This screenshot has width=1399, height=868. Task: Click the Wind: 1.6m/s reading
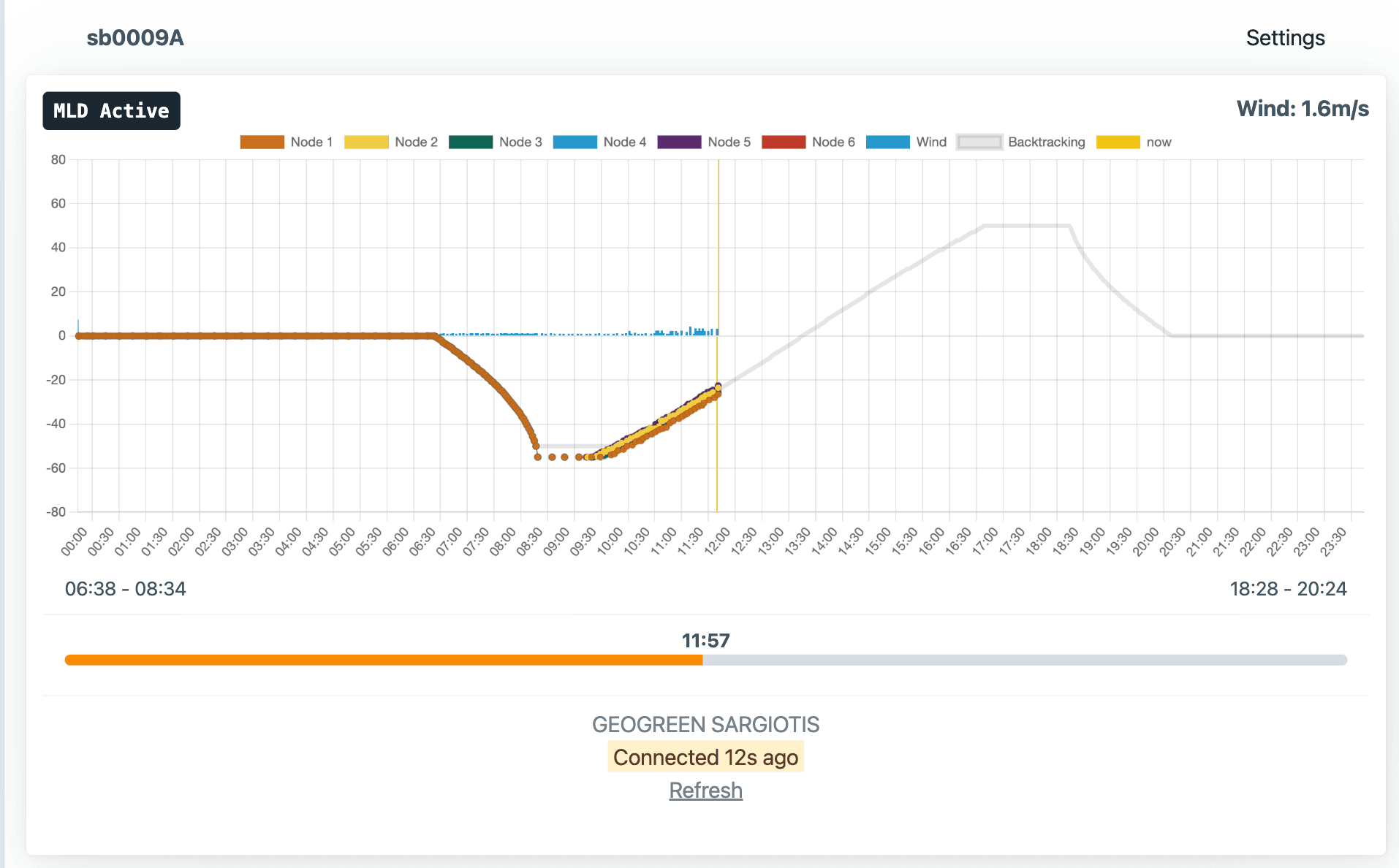point(1303,109)
